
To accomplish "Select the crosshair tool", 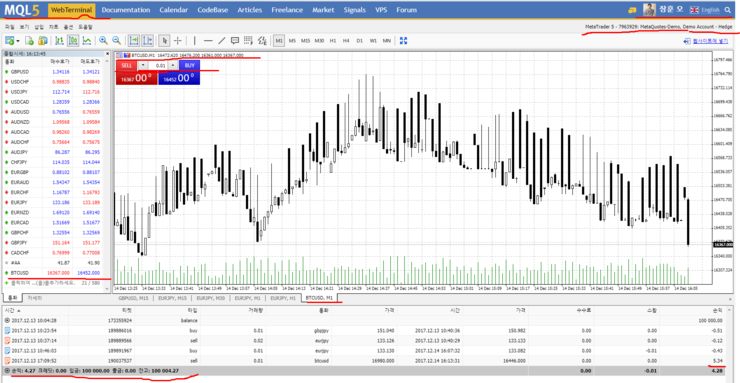I will tap(177, 41).
